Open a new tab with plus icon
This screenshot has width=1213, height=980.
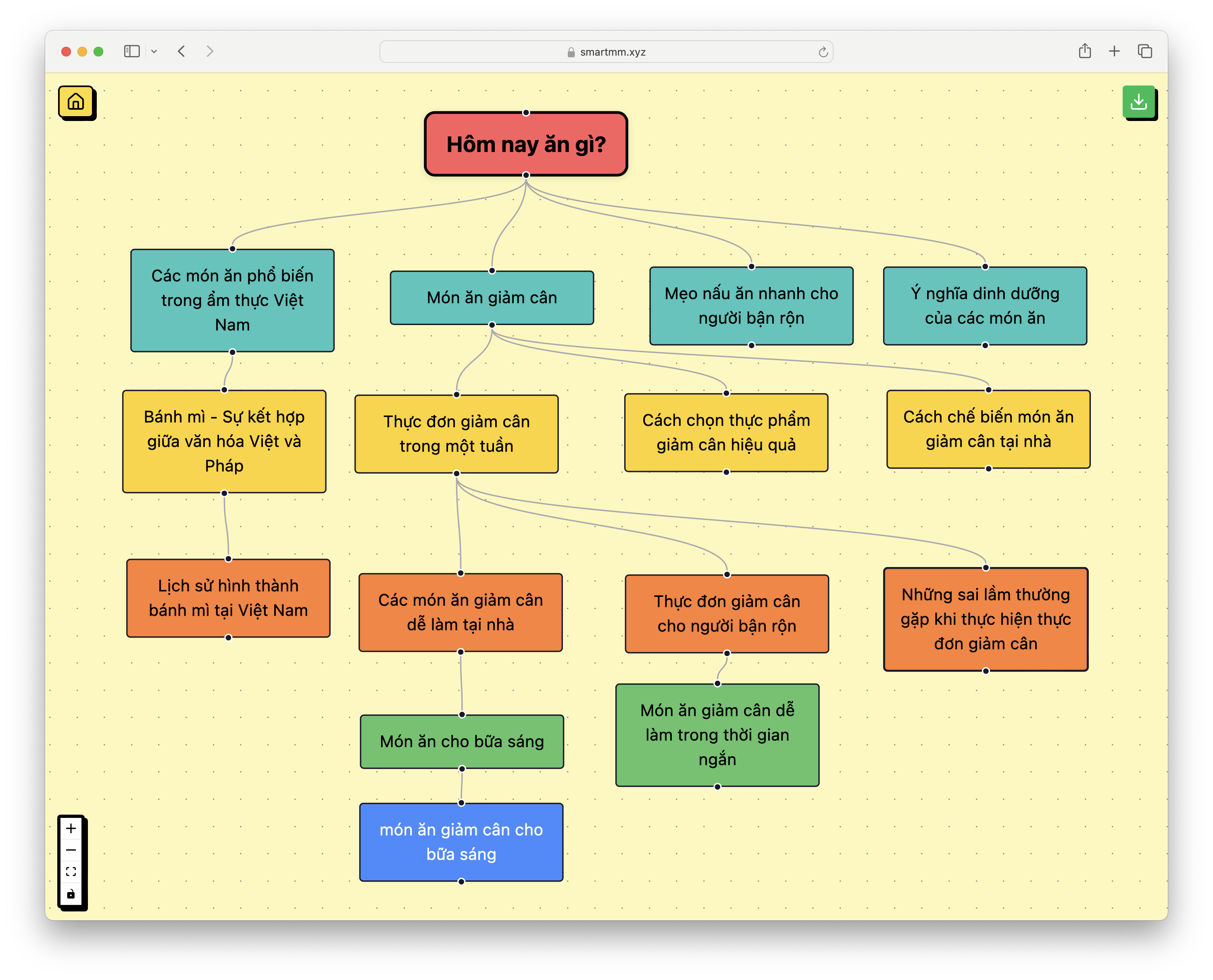(1114, 51)
